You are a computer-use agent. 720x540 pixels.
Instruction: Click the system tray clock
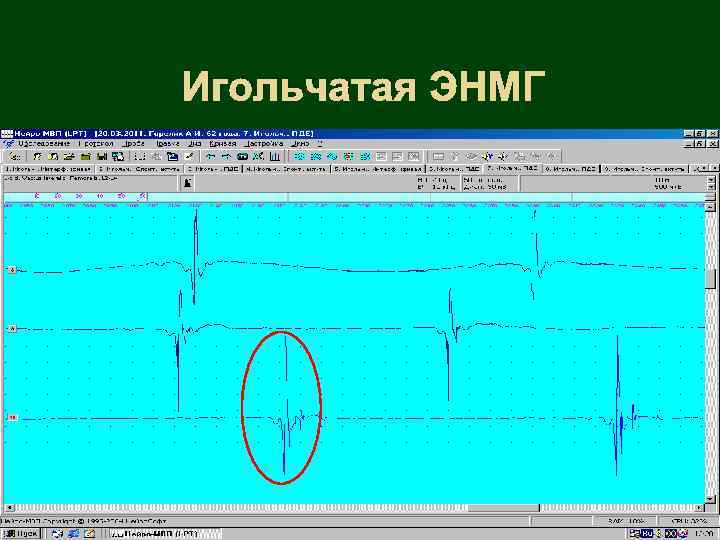coord(704,534)
